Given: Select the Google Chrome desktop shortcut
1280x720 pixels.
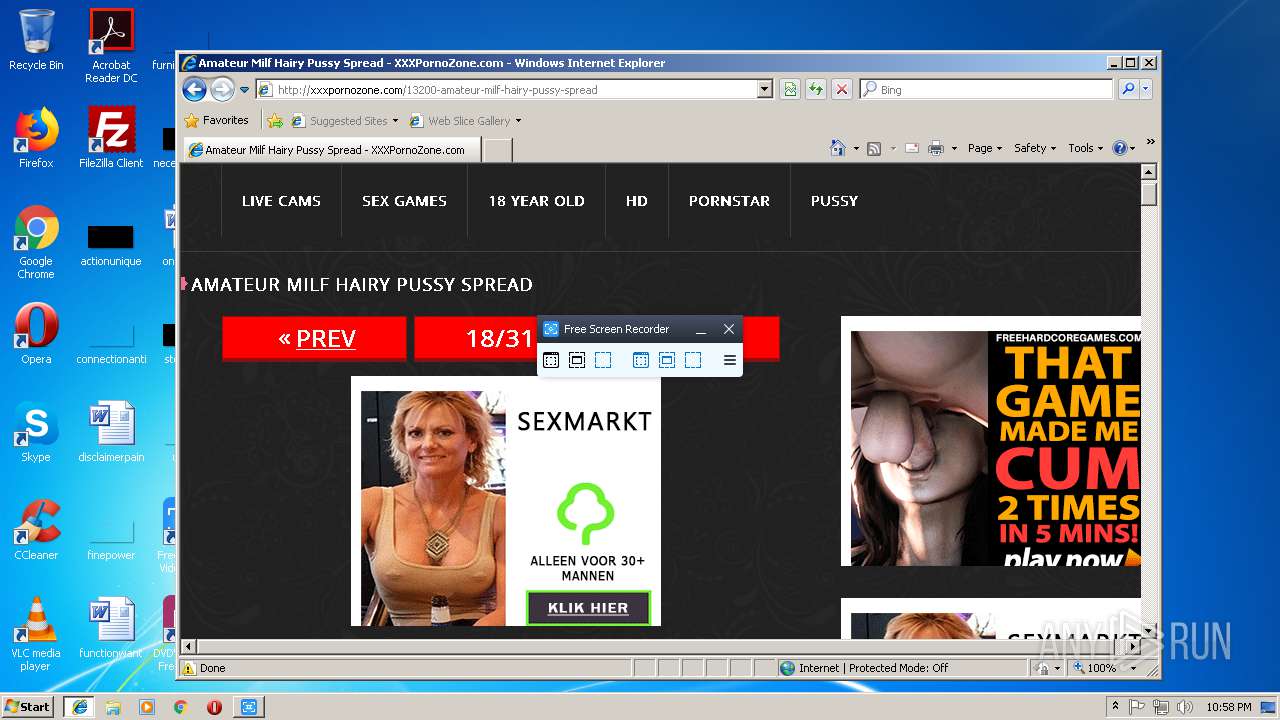Looking at the screenshot, I should tap(36, 242).
